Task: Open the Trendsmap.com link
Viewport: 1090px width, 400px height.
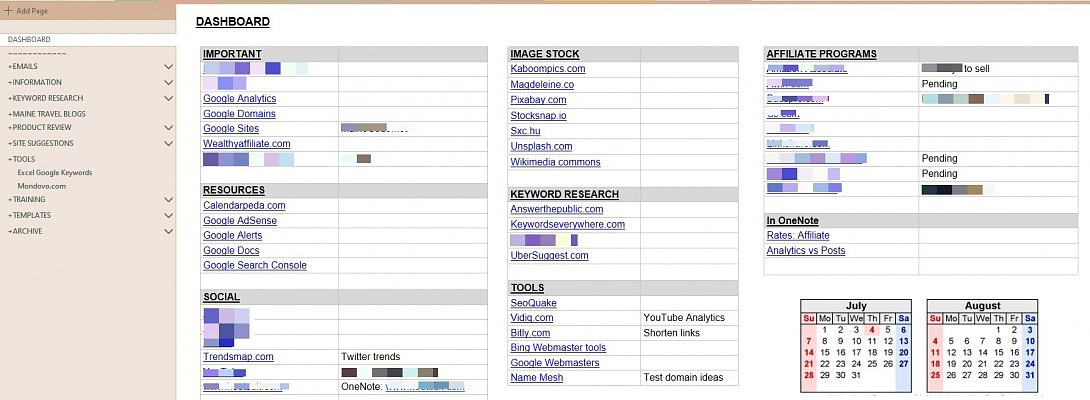Action: click(x=238, y=356)
